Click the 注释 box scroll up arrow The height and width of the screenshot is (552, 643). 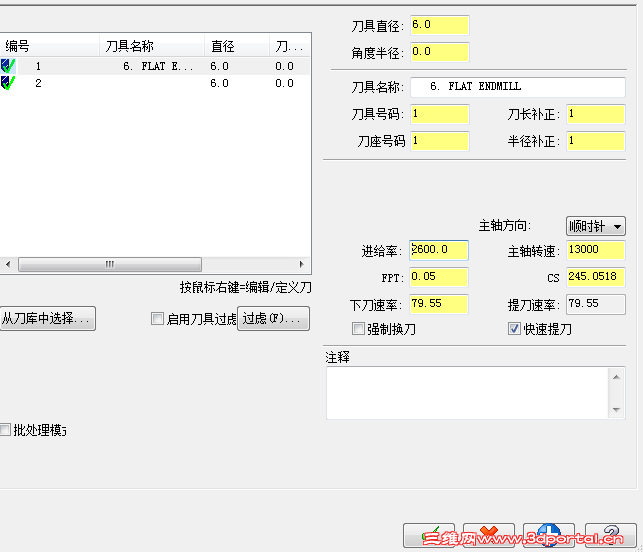616,377
